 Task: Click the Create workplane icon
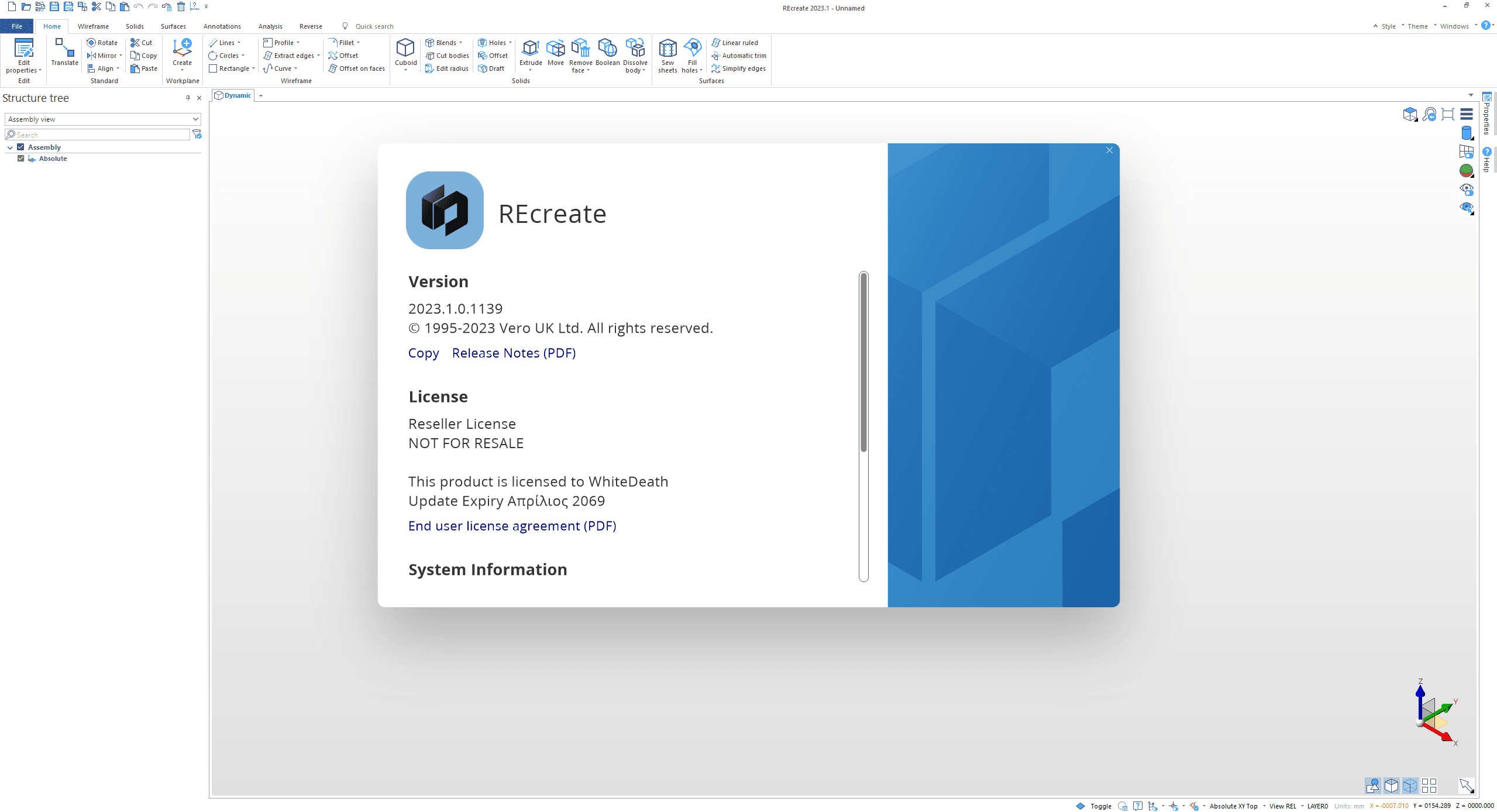[x=182, y=49]
